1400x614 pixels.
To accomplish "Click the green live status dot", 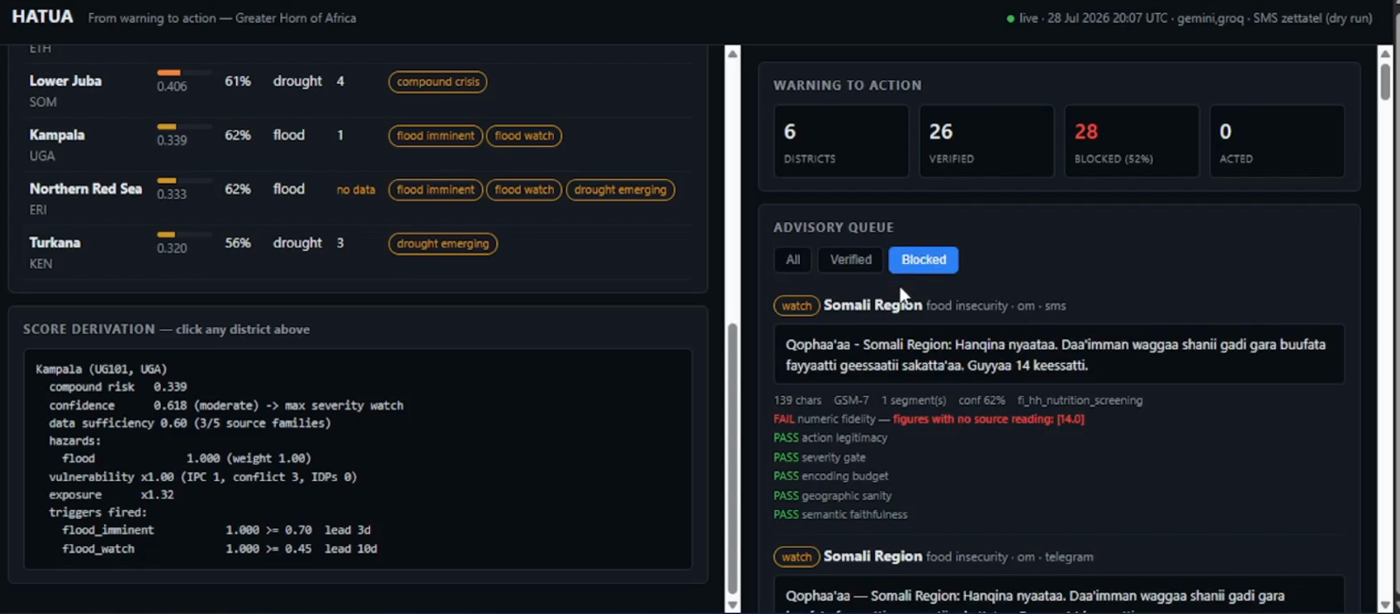I will (x=1011, y=19).
